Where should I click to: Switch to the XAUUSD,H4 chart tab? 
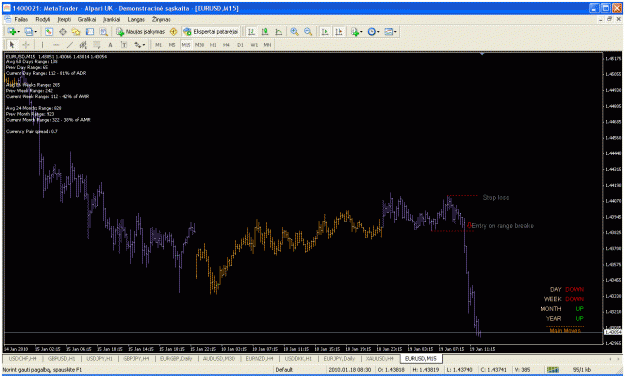[x=379, y=359]
